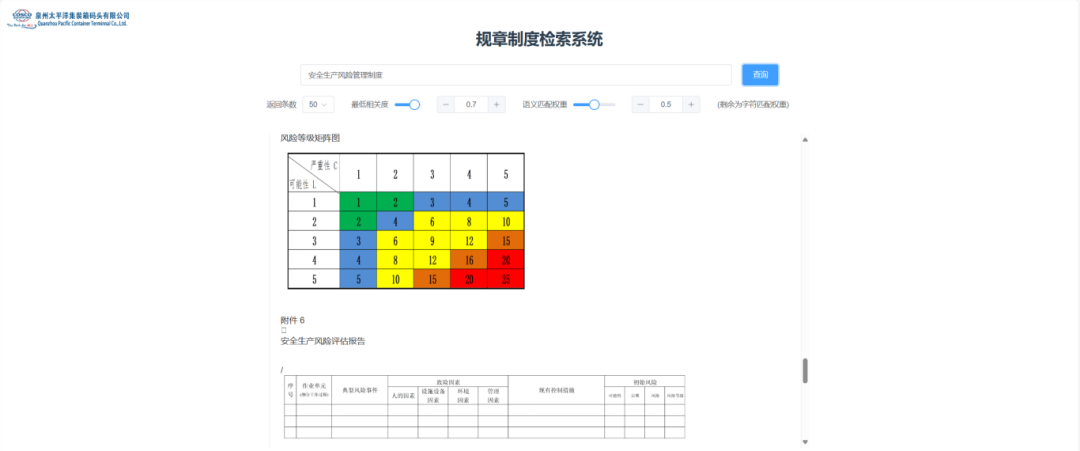This screenshot has width=1080, height=451.
Task: Click the 语义匹配权重 slider handle
Action: pyautogui.click(x=594, y=105)
